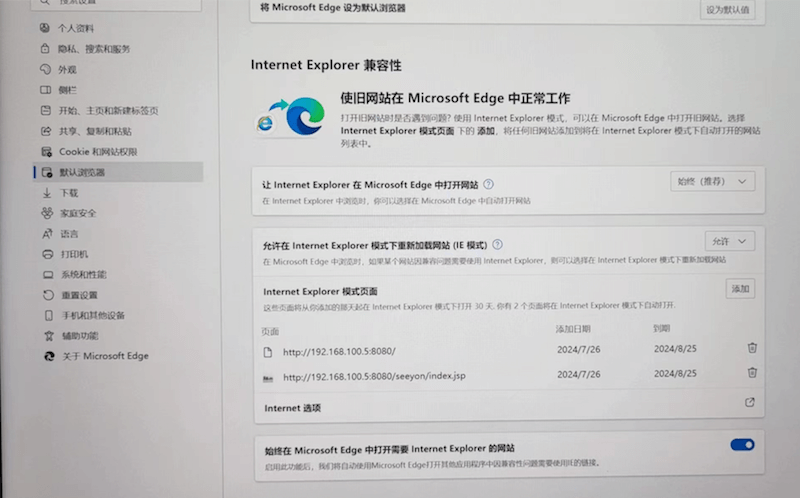The height and width of the screenshot is (498, 800).
Task: Click the 打印机 printer icon in sidebar
Action: tap(47, 254)
